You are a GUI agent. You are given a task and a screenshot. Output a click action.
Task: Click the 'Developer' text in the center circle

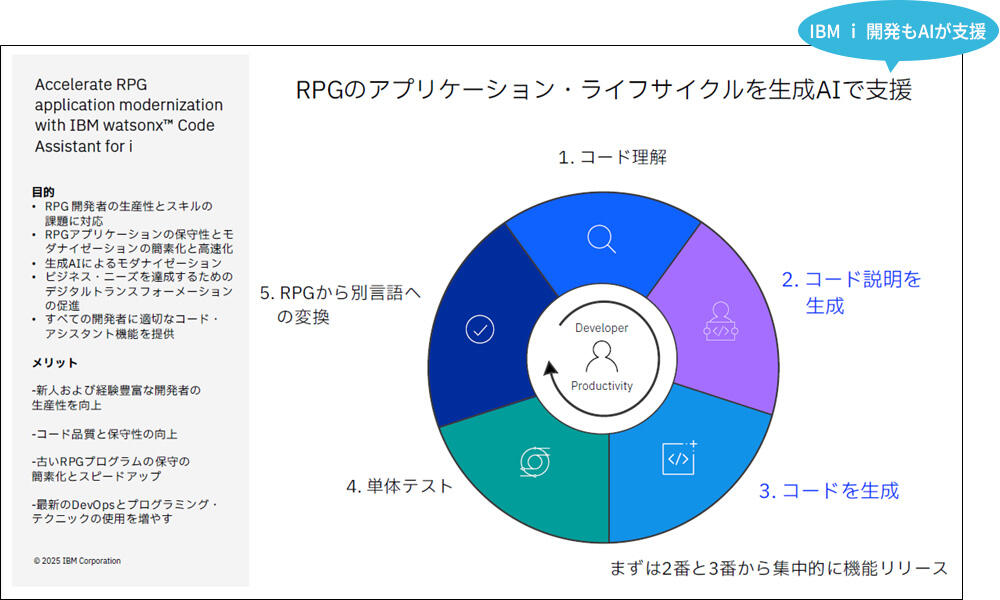point(601,328)
